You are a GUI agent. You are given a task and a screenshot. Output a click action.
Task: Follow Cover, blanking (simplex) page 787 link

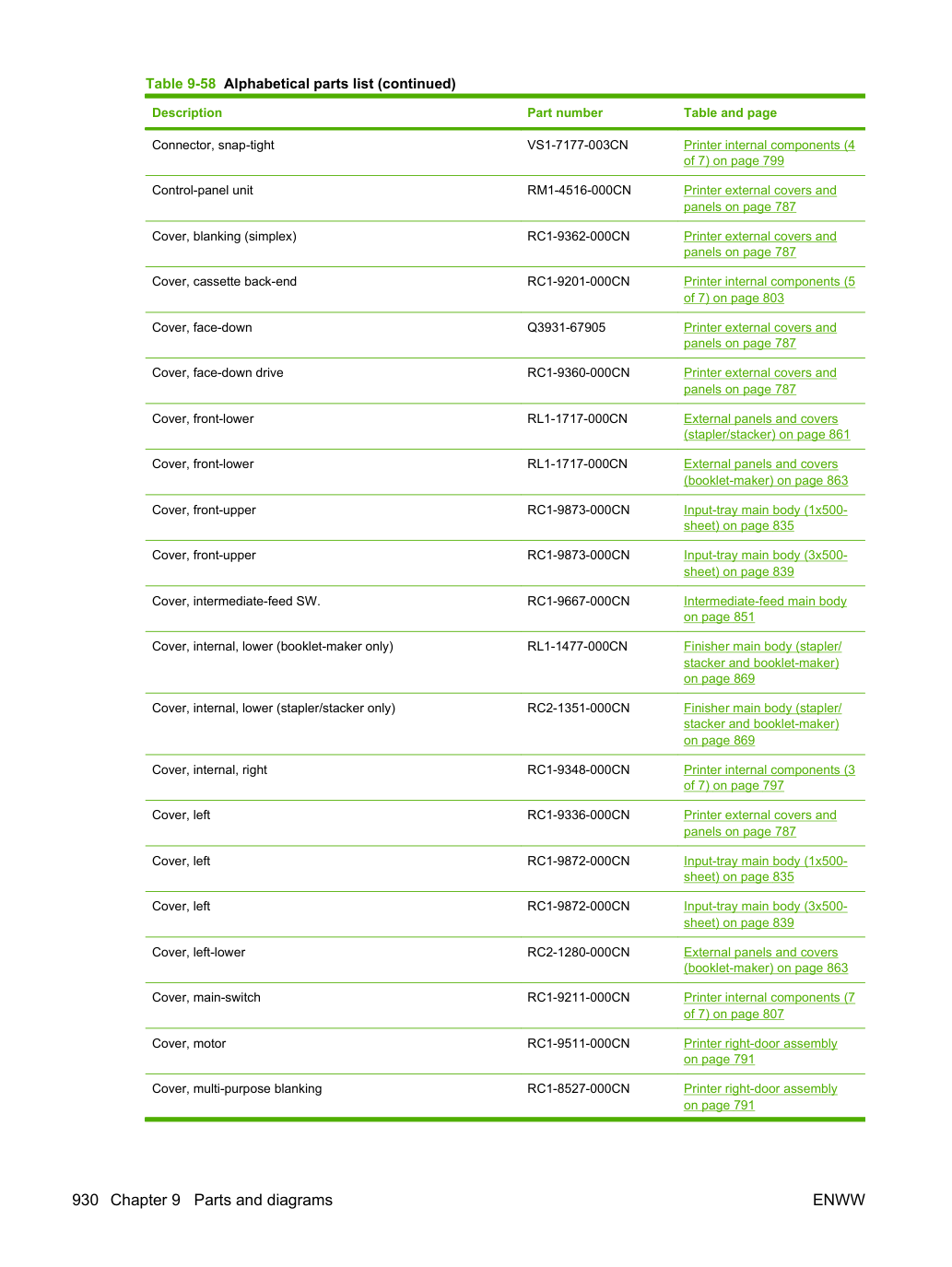(x=759, y=244)
